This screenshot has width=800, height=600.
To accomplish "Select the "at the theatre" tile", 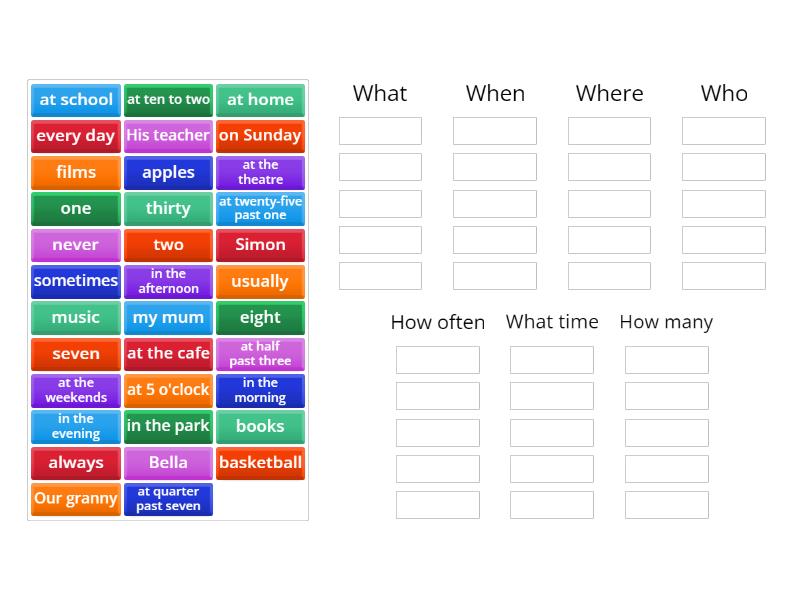I will pos(260,172).
